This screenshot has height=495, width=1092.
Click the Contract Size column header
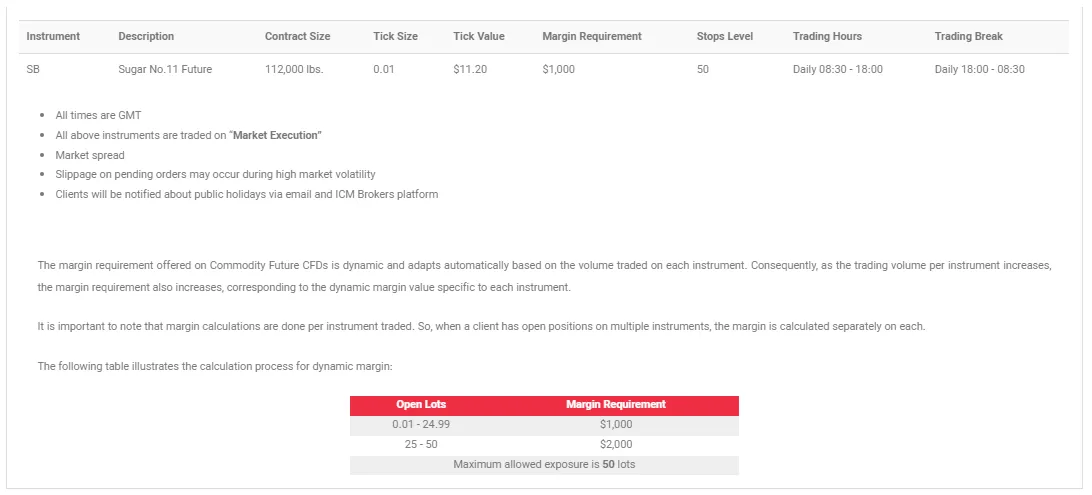click(x=297, y=36)
